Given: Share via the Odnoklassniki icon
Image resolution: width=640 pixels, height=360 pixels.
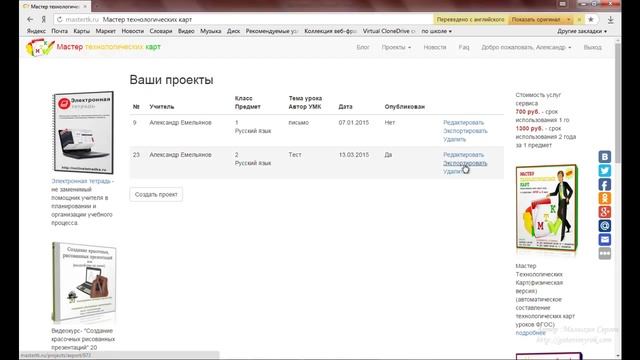Looking at the screenshot, I should point(604,198).
